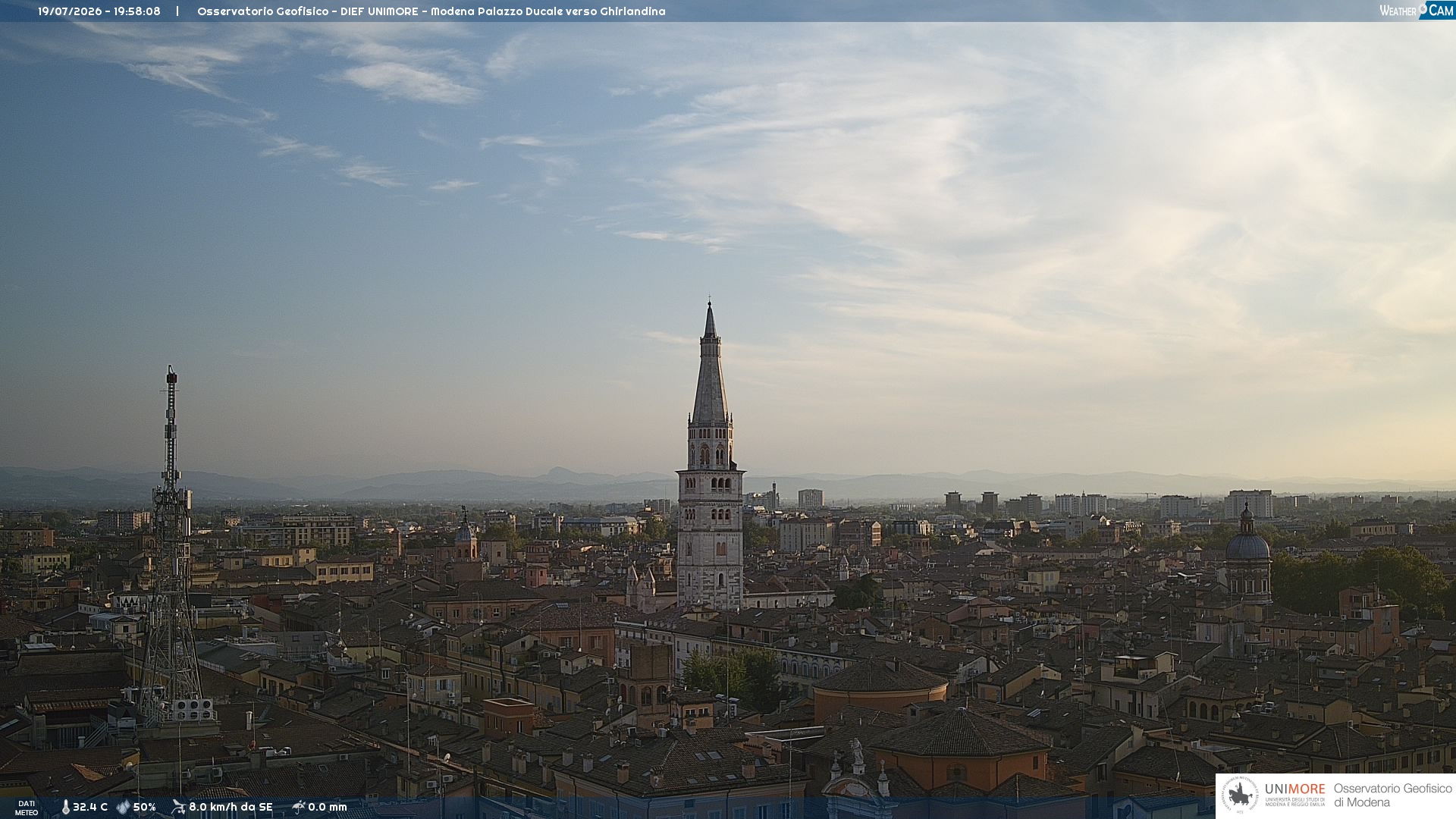Image resolution: width=1456 pixels, height=819 pixels.
Task: Click the WeatherCam logo
Action: [1417, 10]
